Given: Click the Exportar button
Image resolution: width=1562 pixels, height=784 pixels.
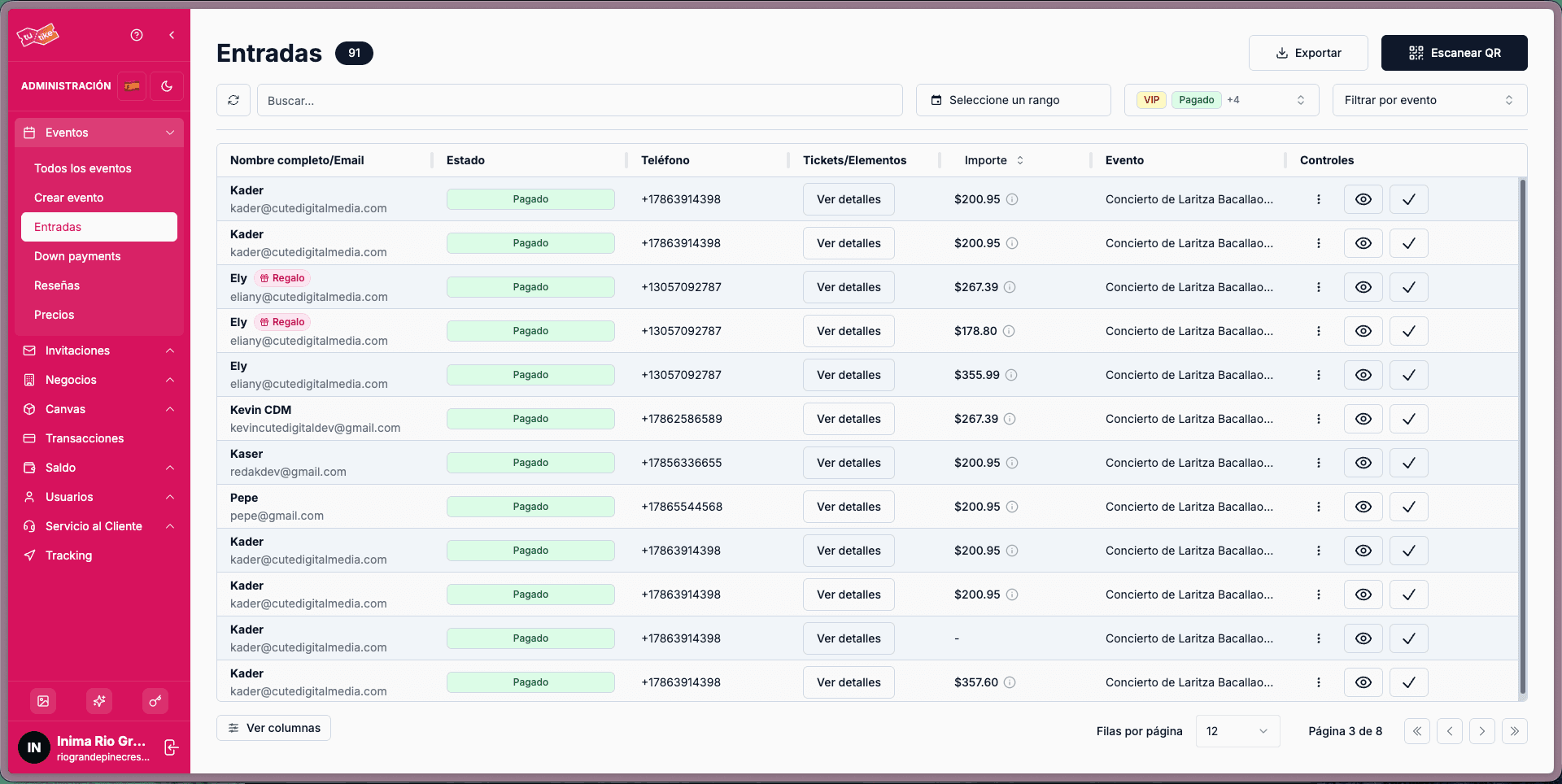Looking at the screenshot, I should point(1308,53).
